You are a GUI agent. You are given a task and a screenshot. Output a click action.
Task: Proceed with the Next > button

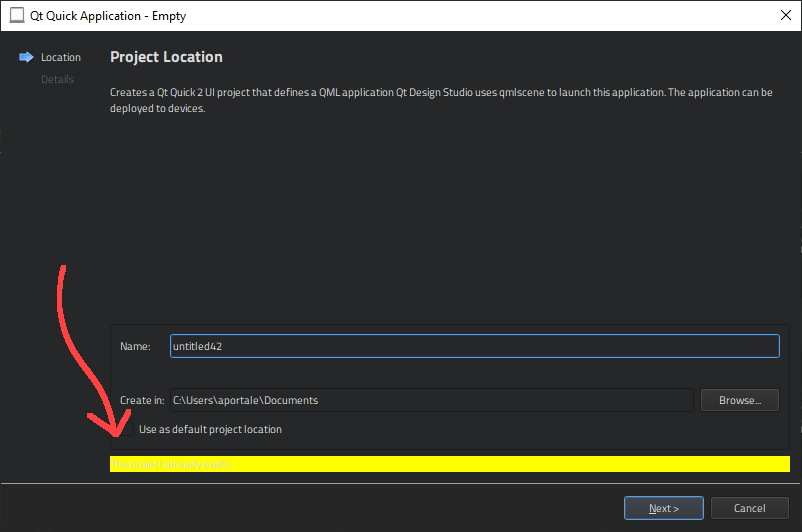point(663,508)
